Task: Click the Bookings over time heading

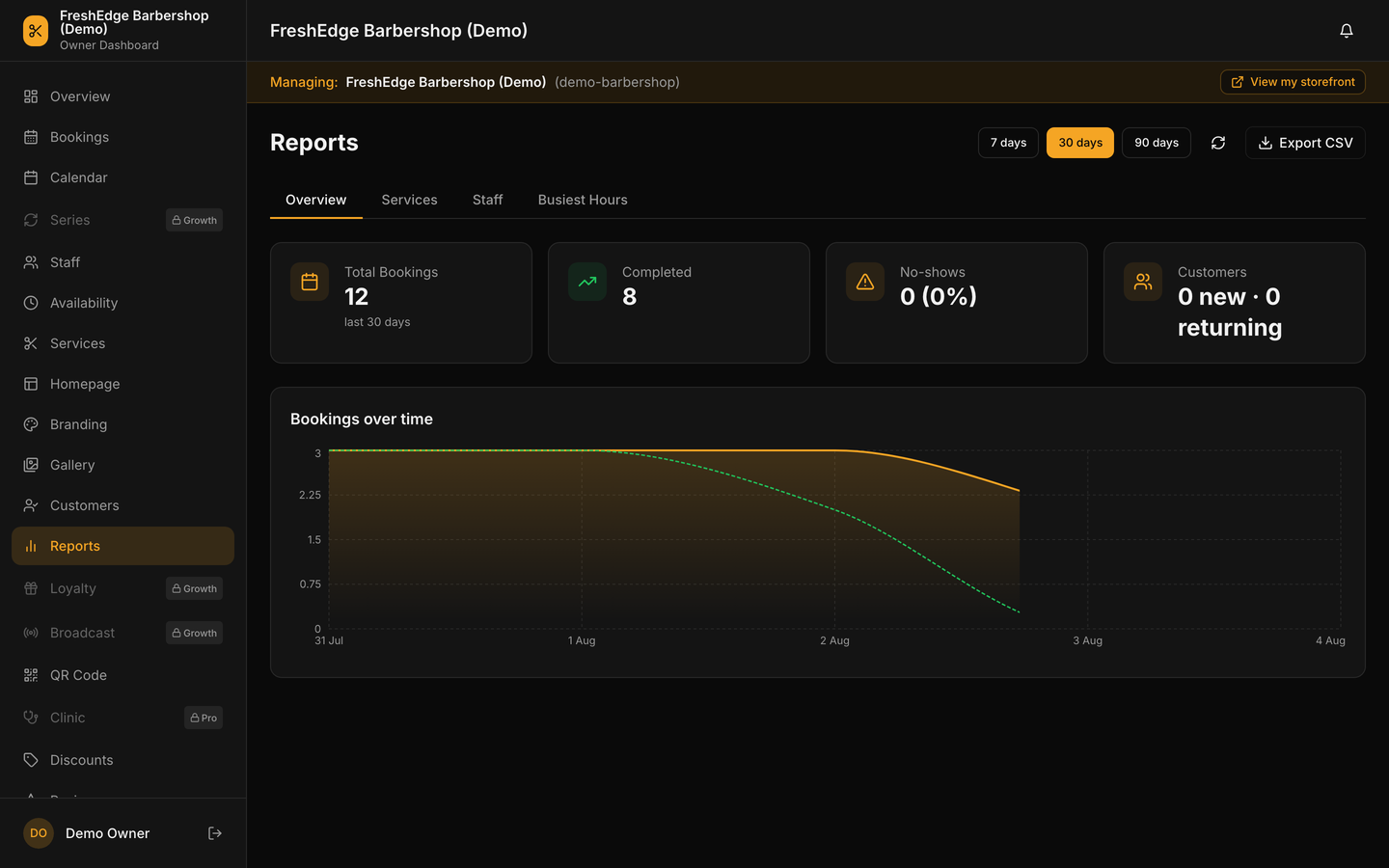Action: coord(362,419)
